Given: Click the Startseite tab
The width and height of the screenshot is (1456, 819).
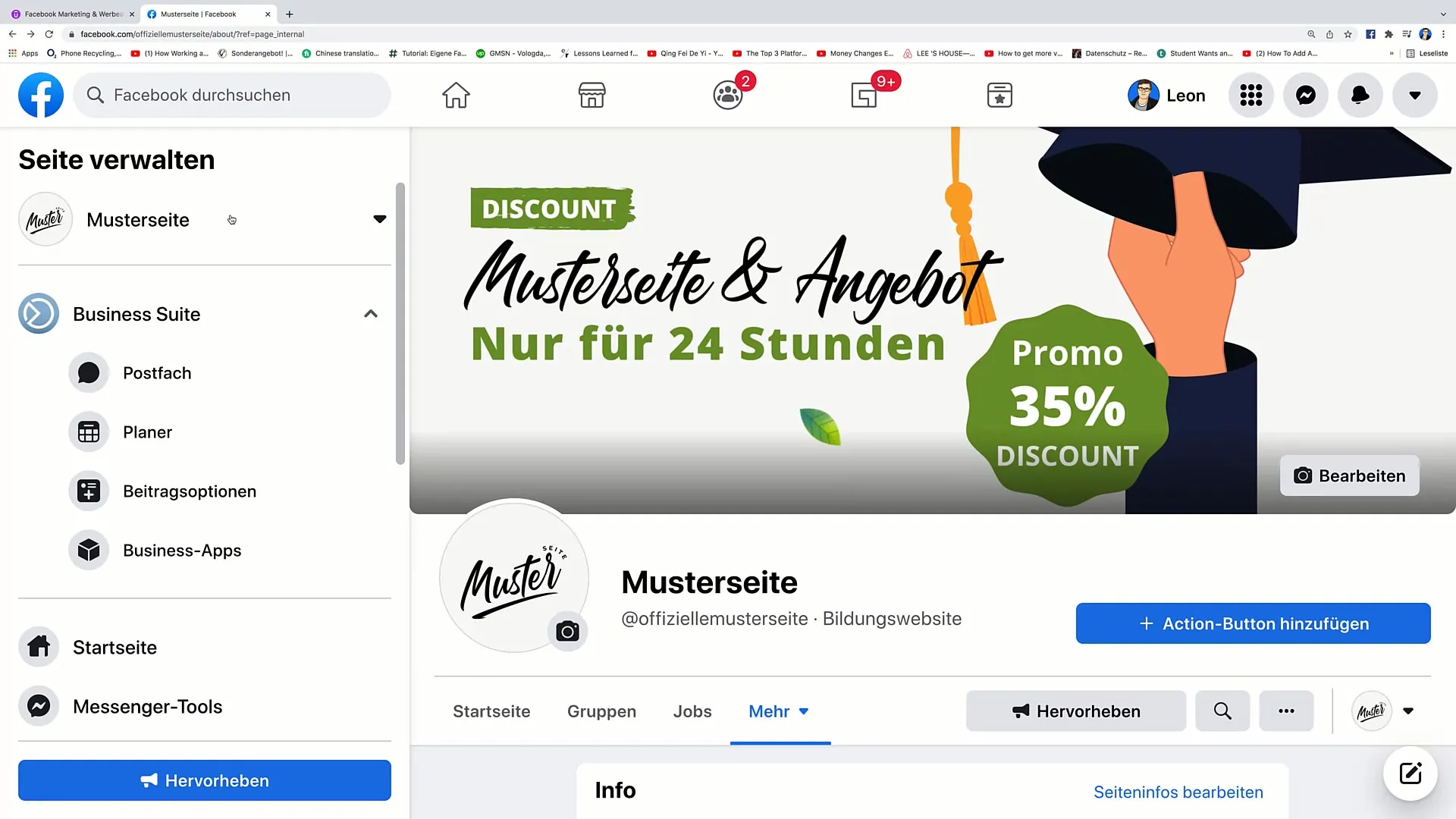Looking at the screenshot, I should tap(491, 711).
